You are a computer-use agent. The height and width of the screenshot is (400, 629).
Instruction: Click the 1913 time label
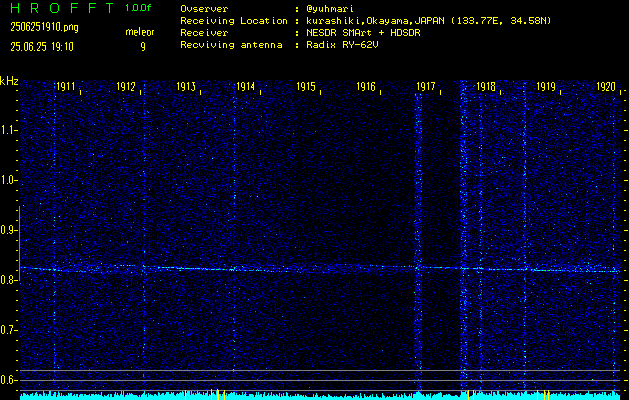point(186,87)
